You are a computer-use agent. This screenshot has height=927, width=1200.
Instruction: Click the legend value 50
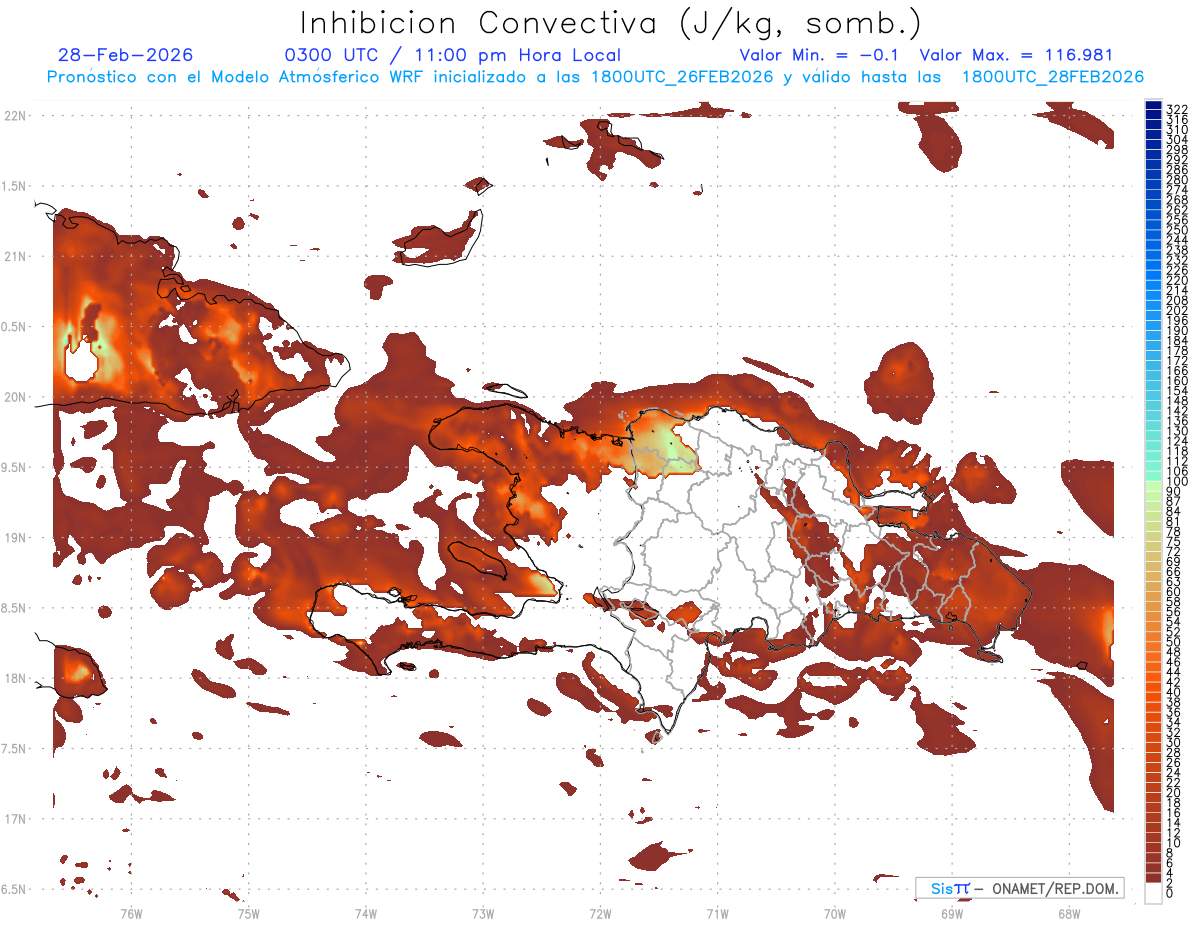(x=1173, y=642)
